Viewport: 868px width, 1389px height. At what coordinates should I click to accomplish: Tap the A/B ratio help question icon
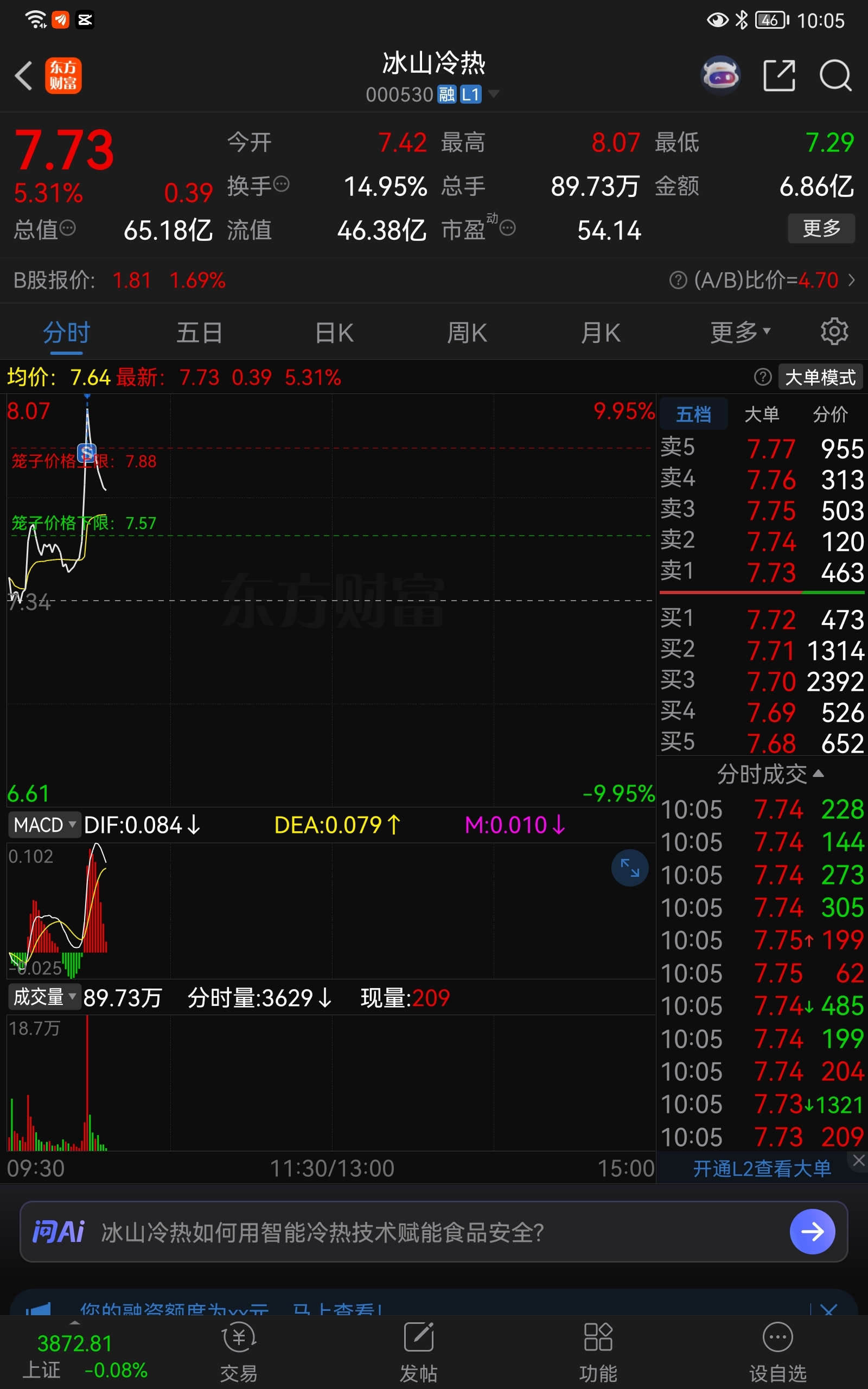pyautogui.click(x=678, y=281)
